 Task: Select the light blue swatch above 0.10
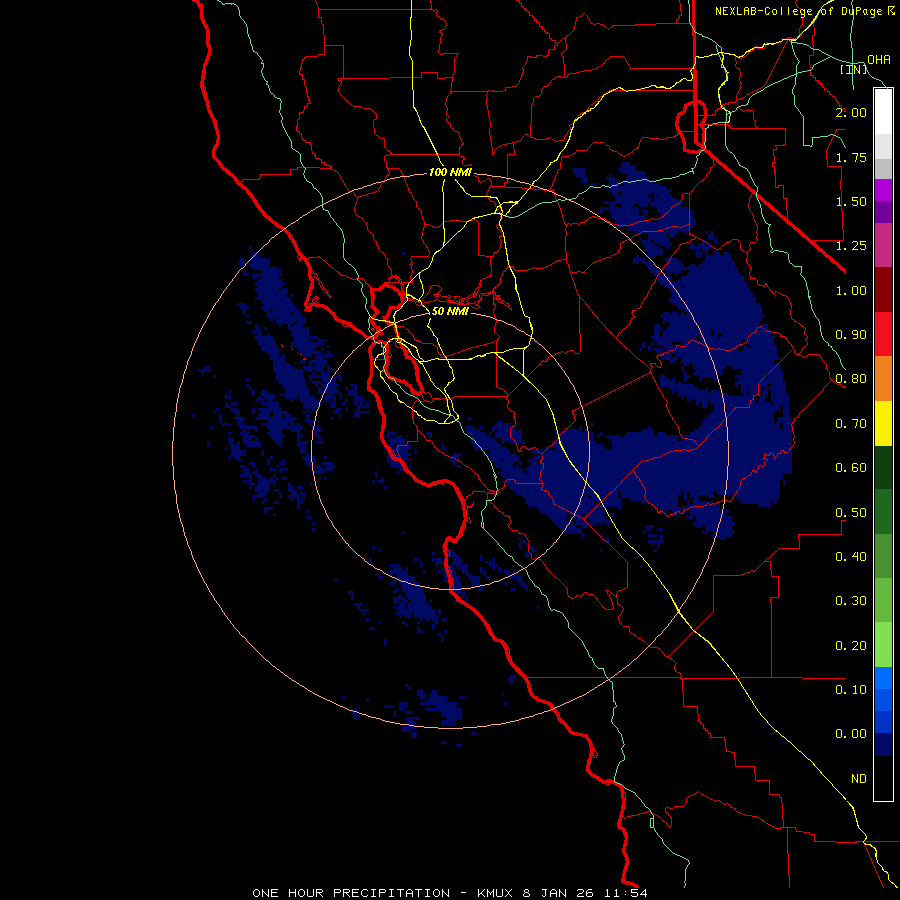coord(883,678)
